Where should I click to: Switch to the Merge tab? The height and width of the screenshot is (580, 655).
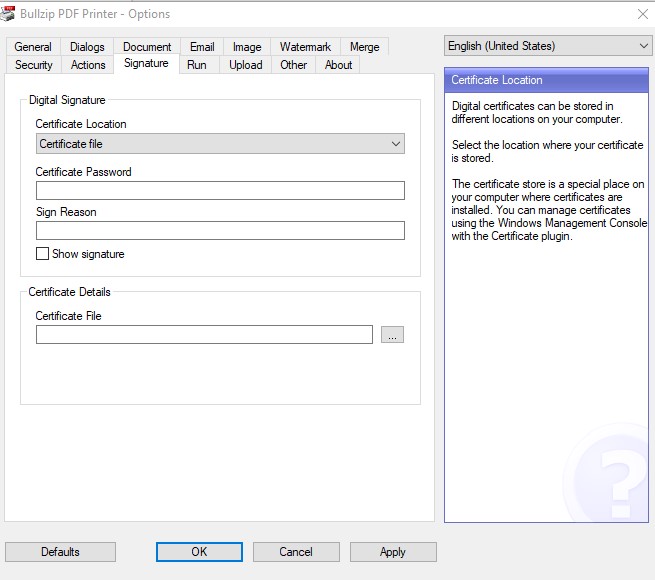pos(365,47)
